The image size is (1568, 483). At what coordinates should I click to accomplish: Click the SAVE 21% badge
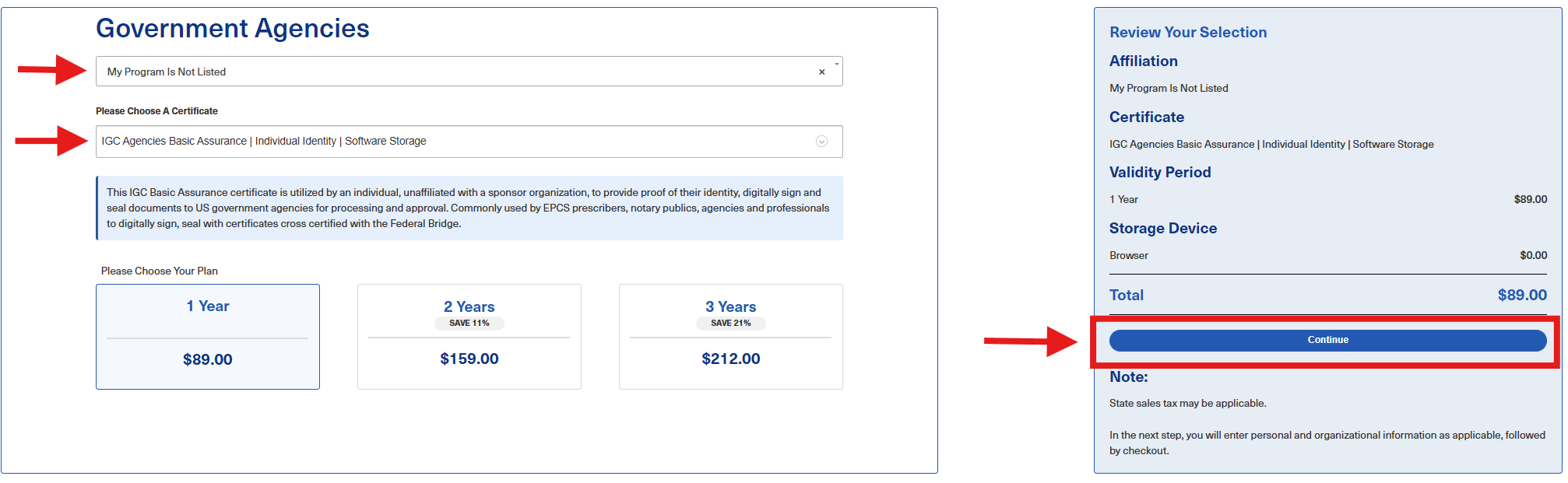point(731,323)
